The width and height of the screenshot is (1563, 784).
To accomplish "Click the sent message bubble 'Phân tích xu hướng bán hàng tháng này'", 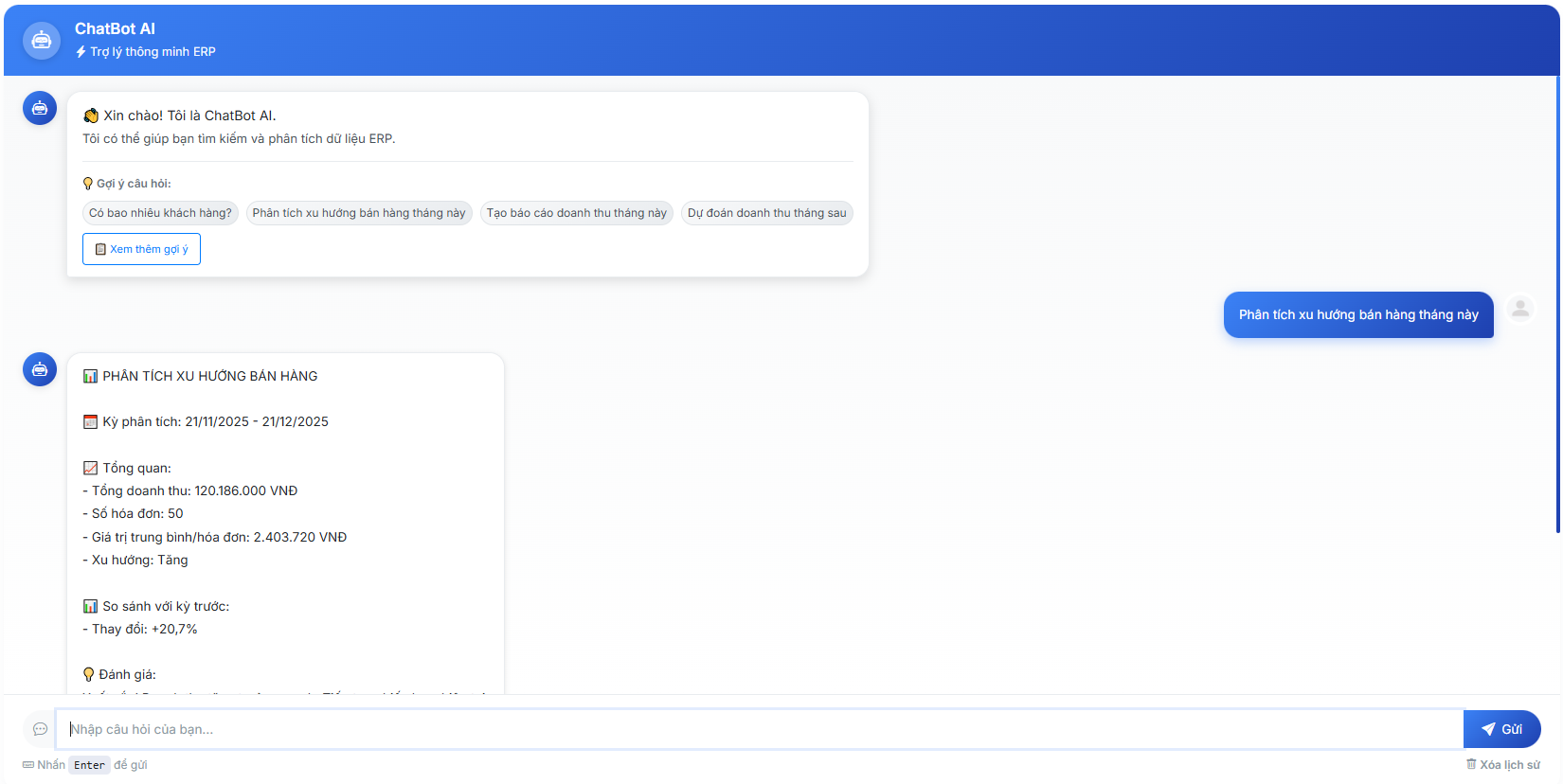I will tap(1358, 314).
